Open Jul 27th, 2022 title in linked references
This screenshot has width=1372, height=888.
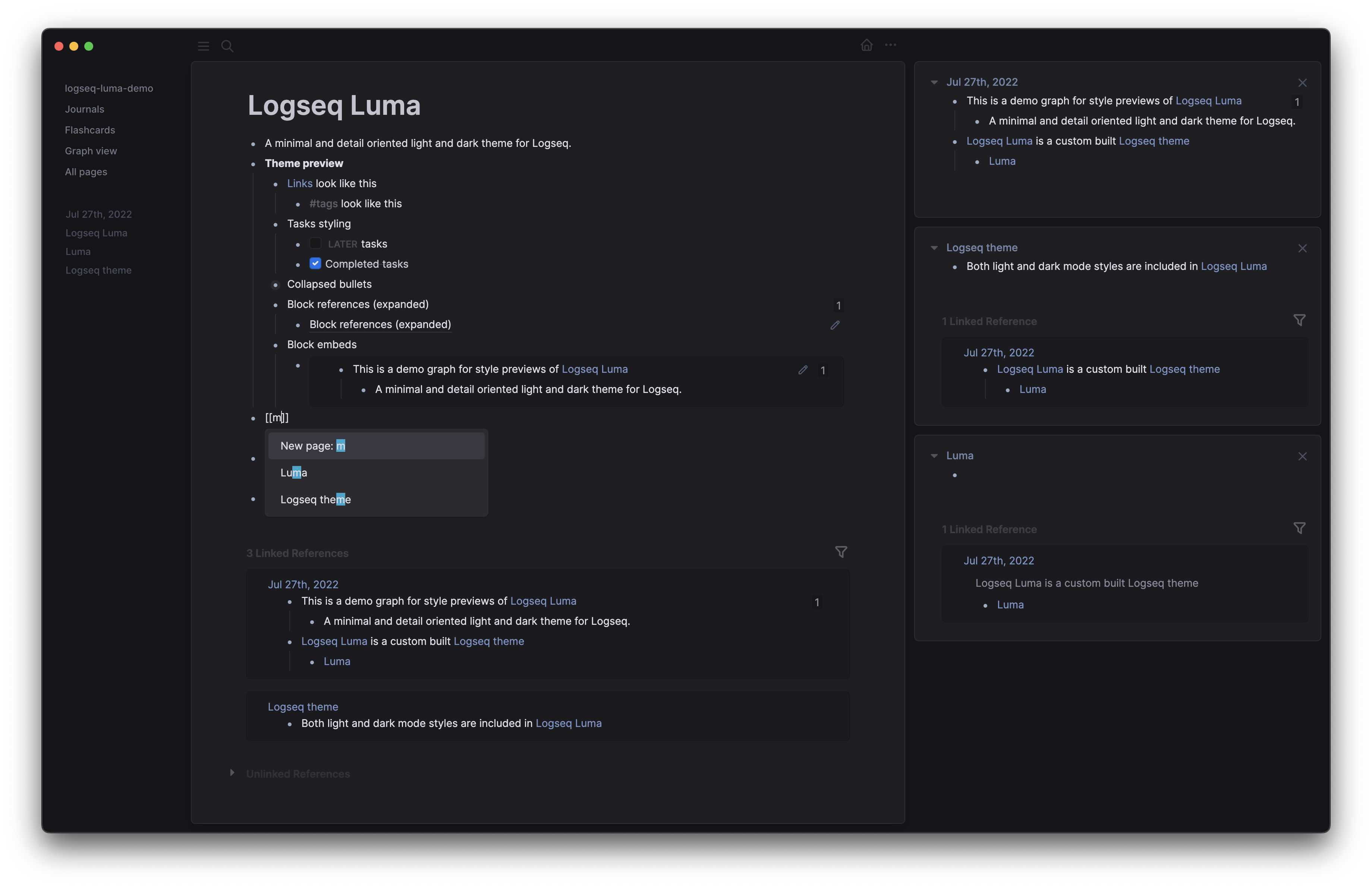[x=303, y=584]
